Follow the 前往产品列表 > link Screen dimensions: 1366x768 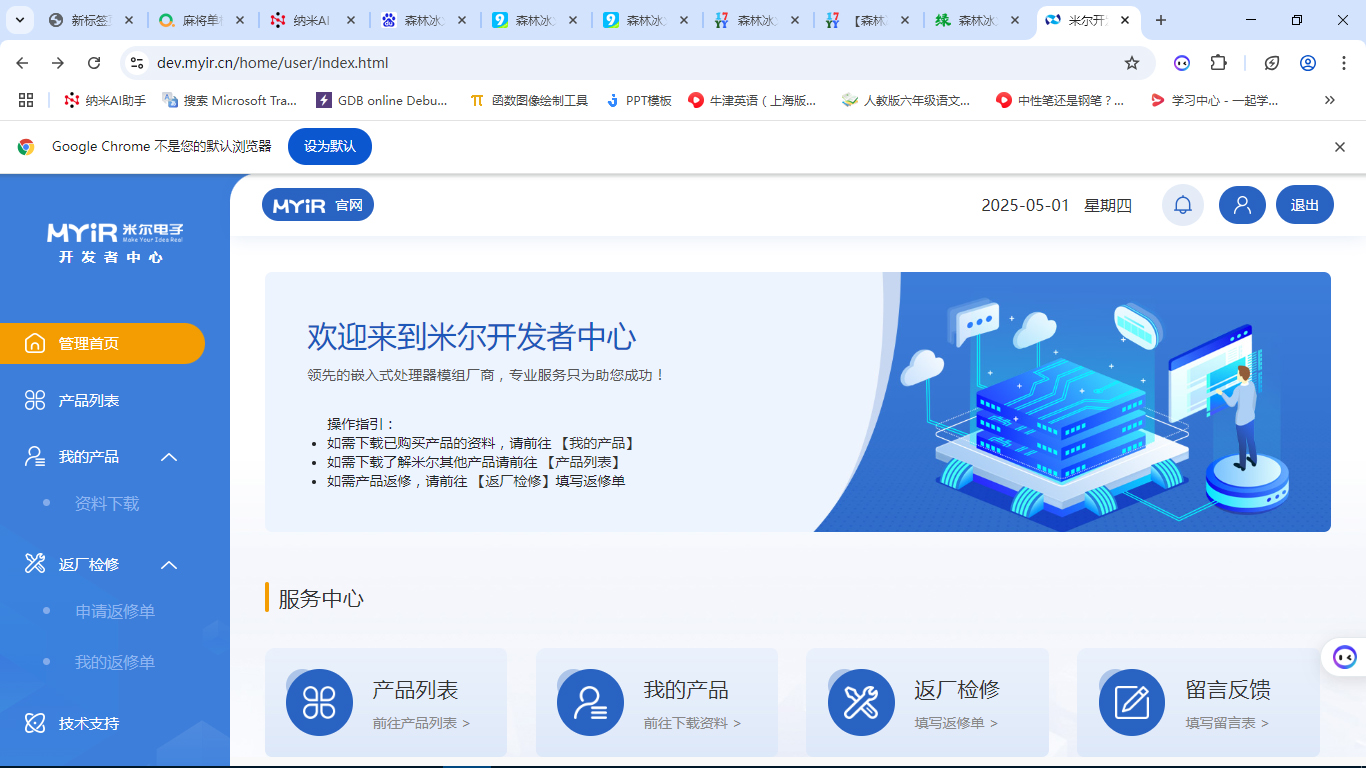tap(421, 723)
